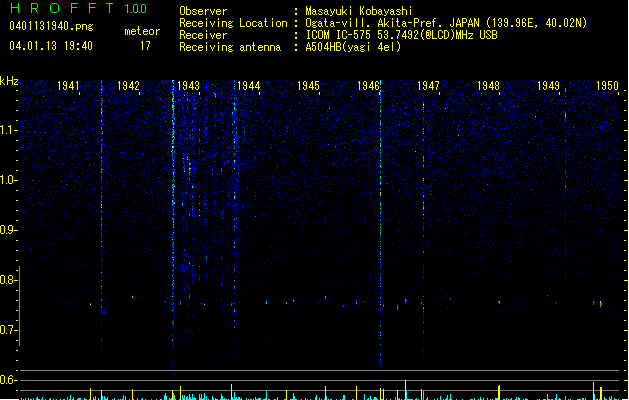The height and width of the screenshot is (400, 629).
Task: Click the meteor count label
Action: pyautogui.click(x=142, y=31)
